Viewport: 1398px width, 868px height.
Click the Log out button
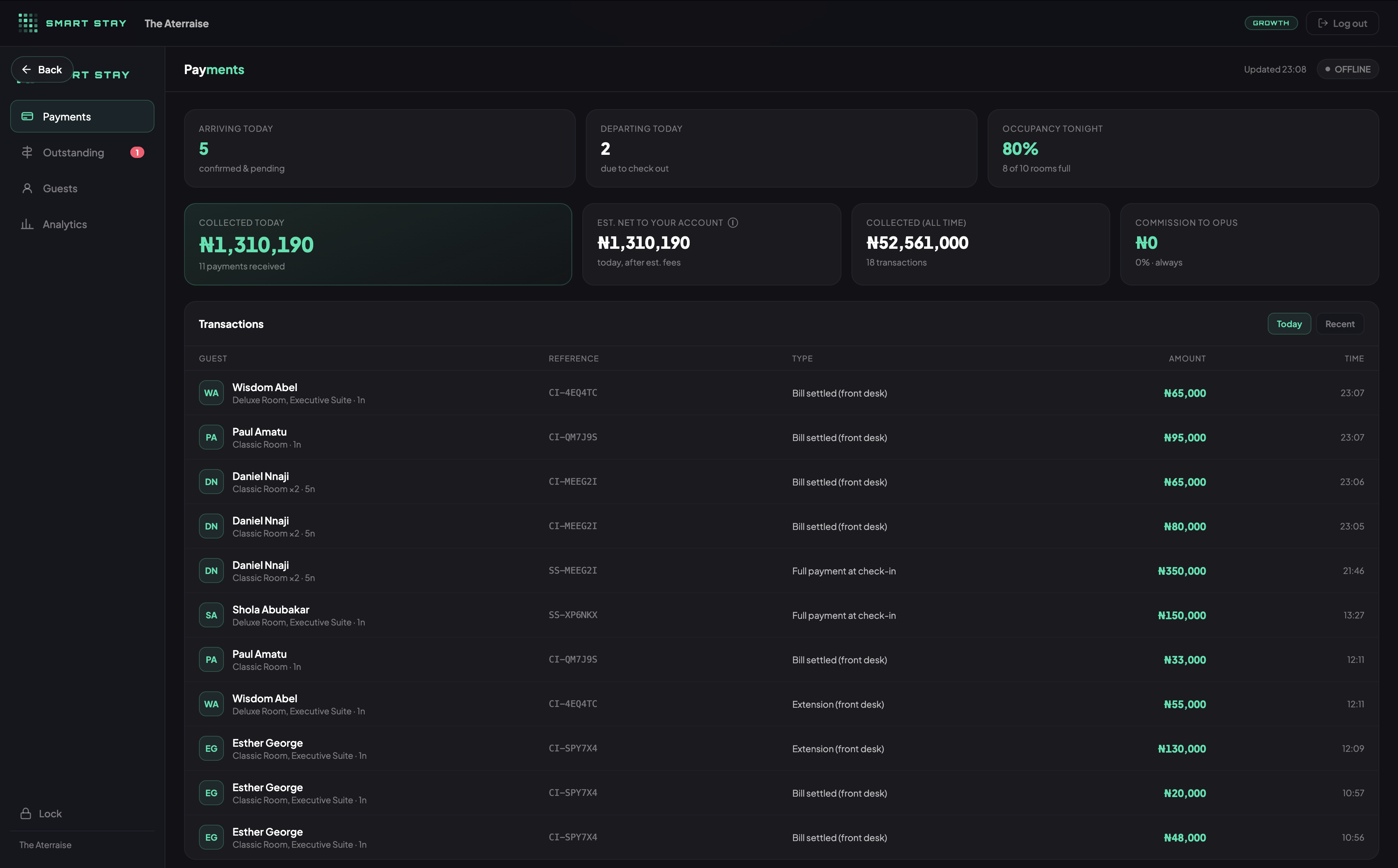pyautogui.click(x=1342, y=23)
